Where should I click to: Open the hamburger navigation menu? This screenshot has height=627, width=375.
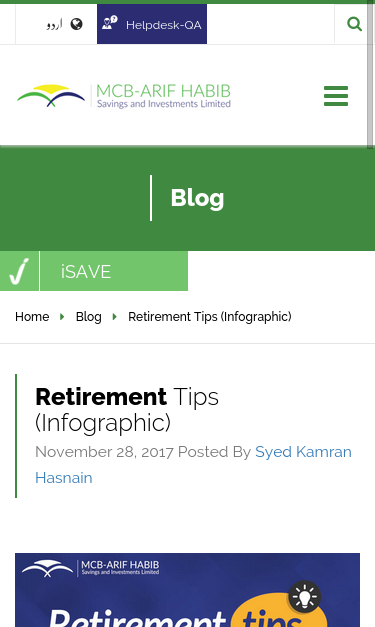[336, 96]
